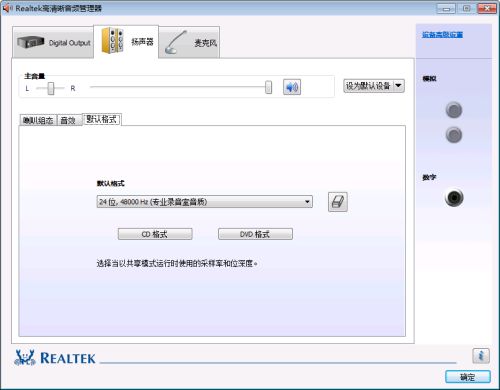
Task: Select the second analog jack connector
Action: point(454,135)
